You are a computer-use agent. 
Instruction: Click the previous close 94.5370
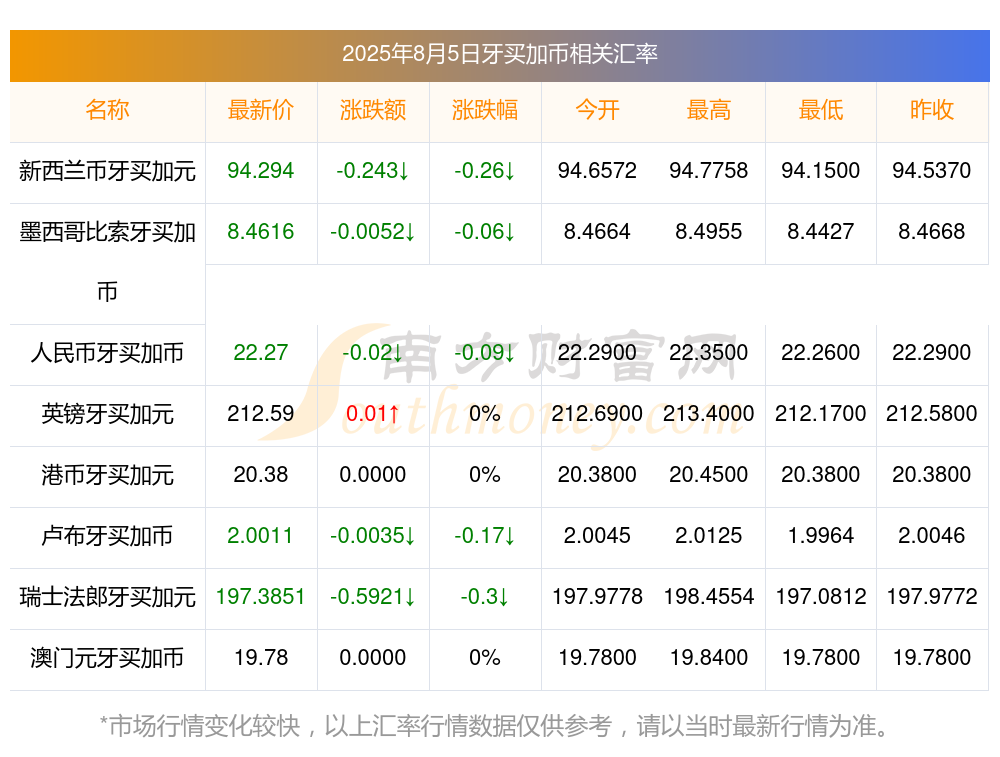click(932, 170)
